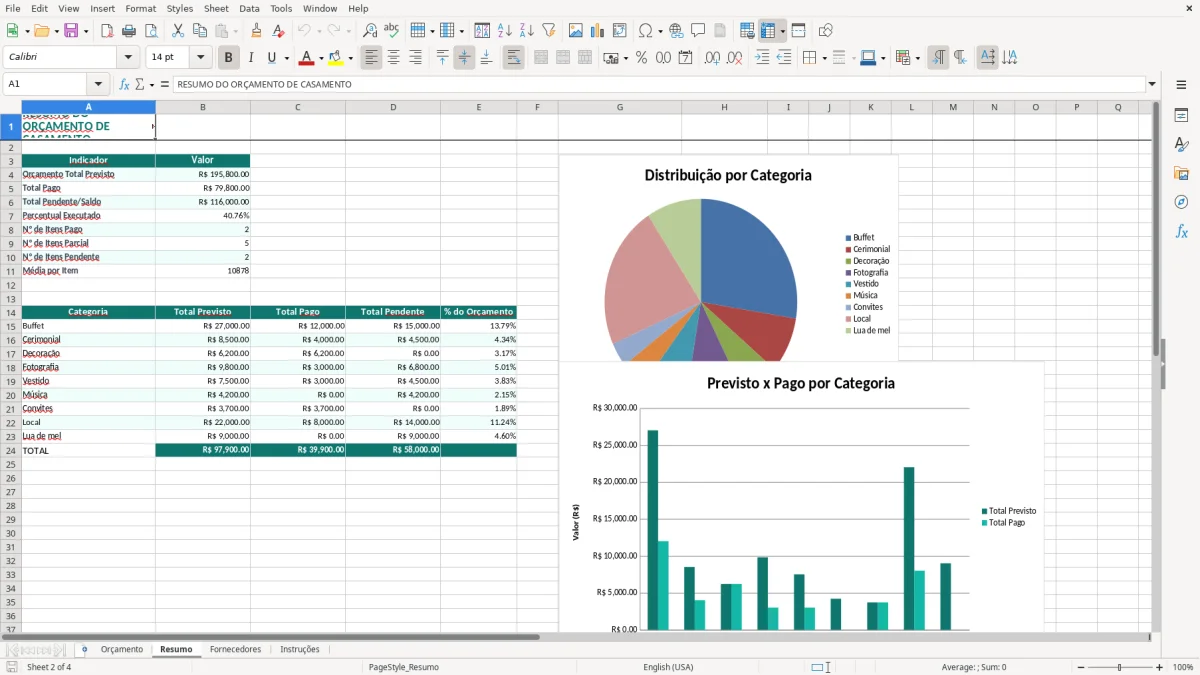The height and width of the screenshot is (675, 1200).
Task: Click the Insert Image icon
Action: (576, 31)
